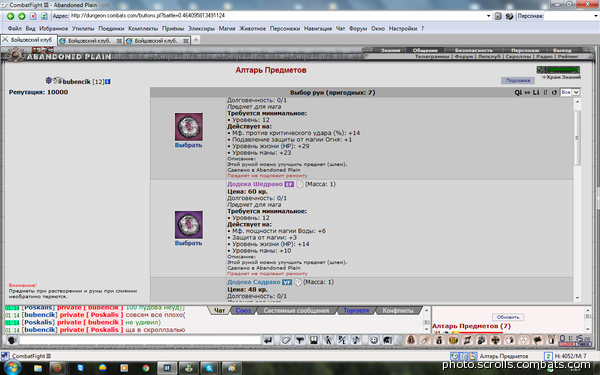Click the Подсказка button

tap(518, 80)
